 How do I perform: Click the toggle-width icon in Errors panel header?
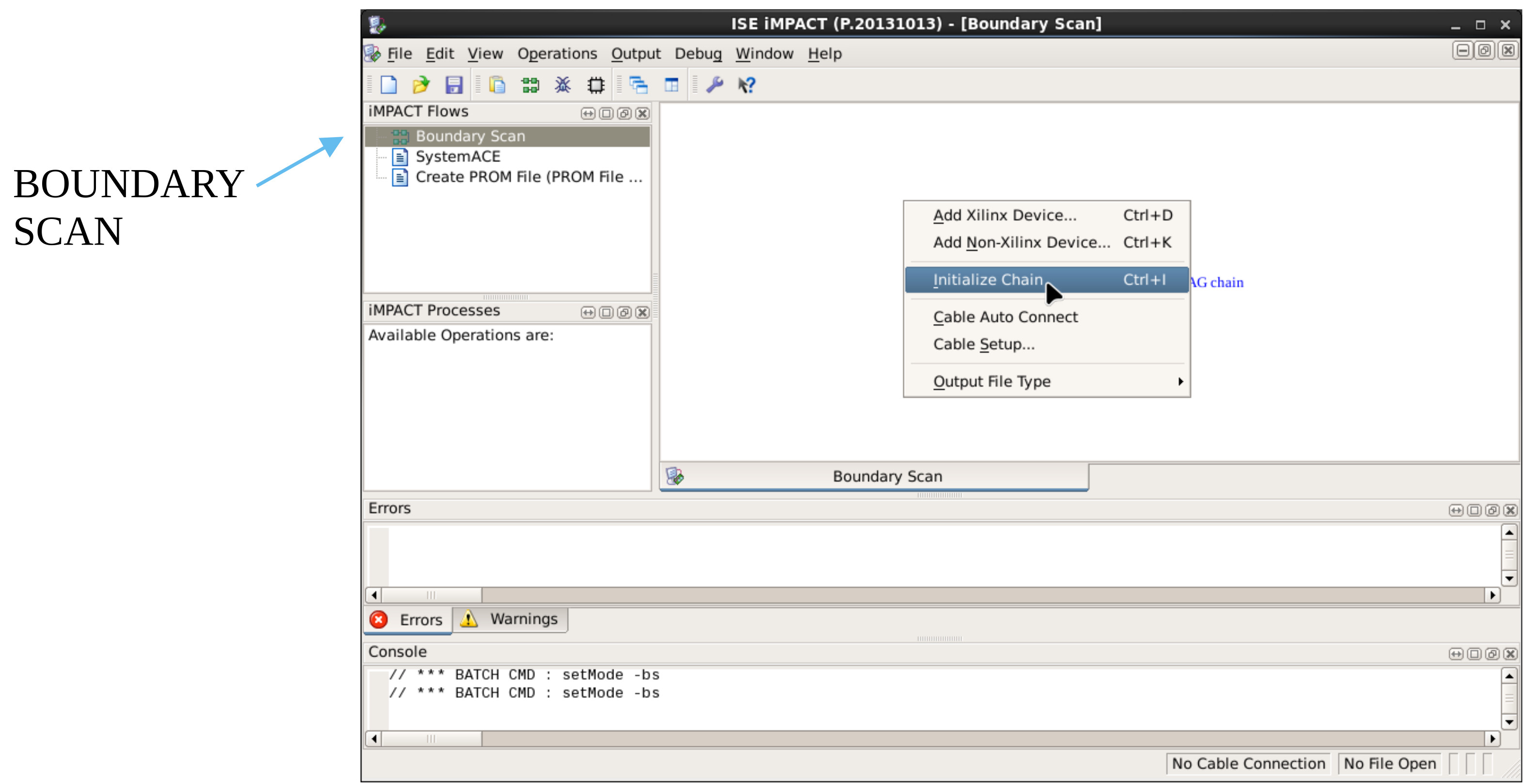click(1456, 510)
